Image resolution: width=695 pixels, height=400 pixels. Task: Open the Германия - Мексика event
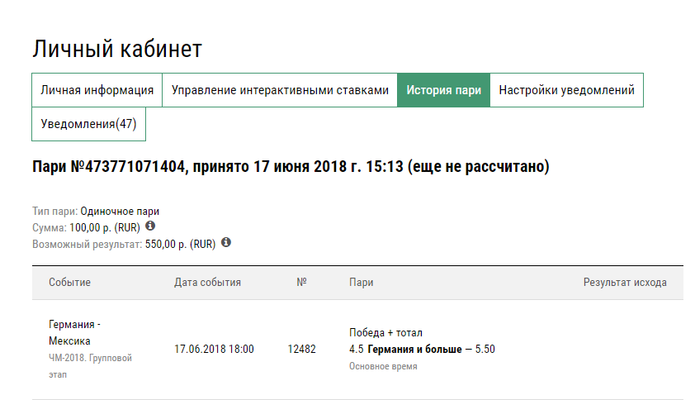click(x=75, y=333)
